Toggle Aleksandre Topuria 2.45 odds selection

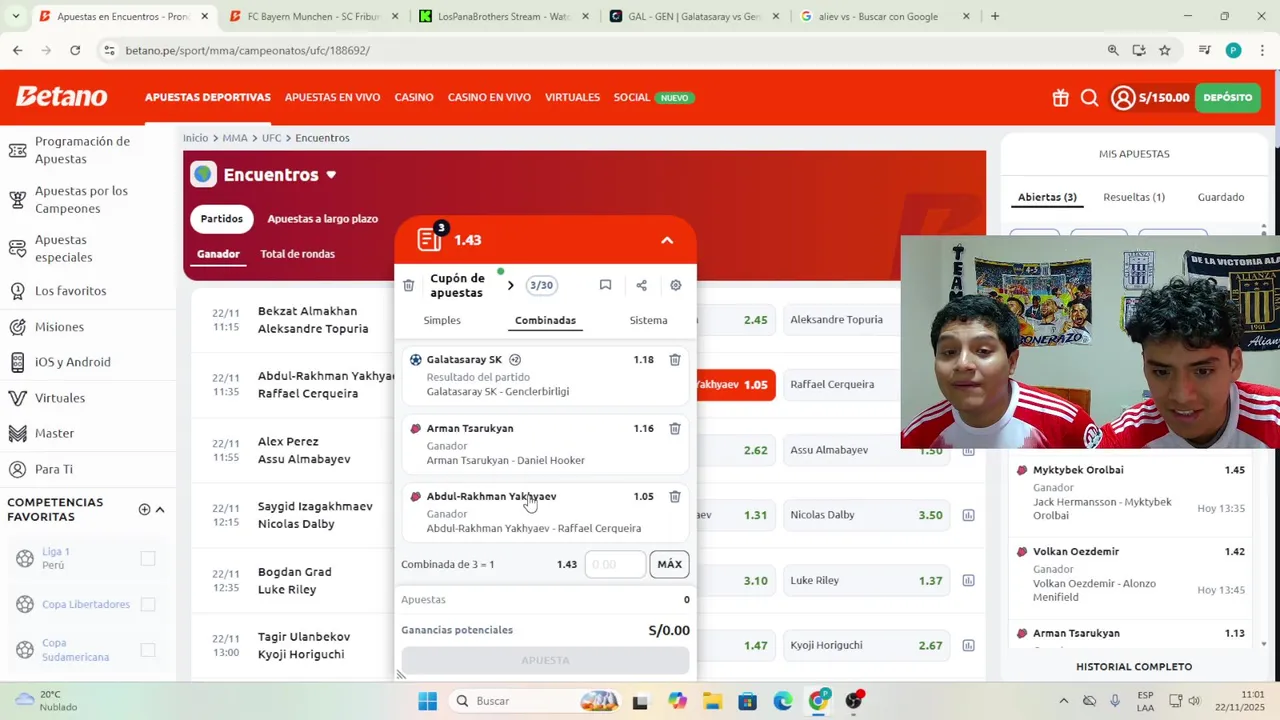(735, 320)
